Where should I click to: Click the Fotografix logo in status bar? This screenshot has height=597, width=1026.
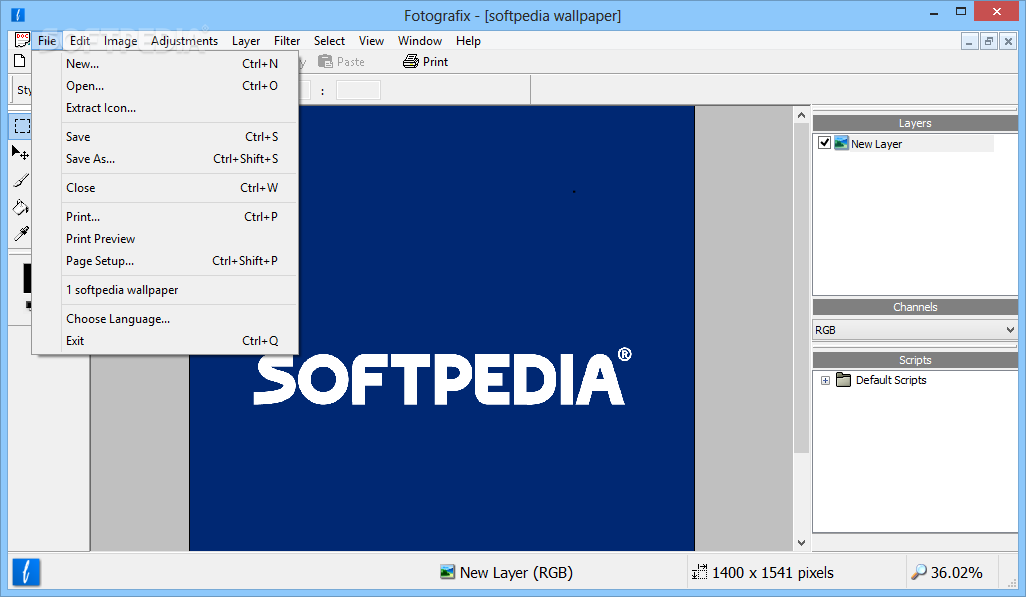pyautogui.click(x=26, y=572)
